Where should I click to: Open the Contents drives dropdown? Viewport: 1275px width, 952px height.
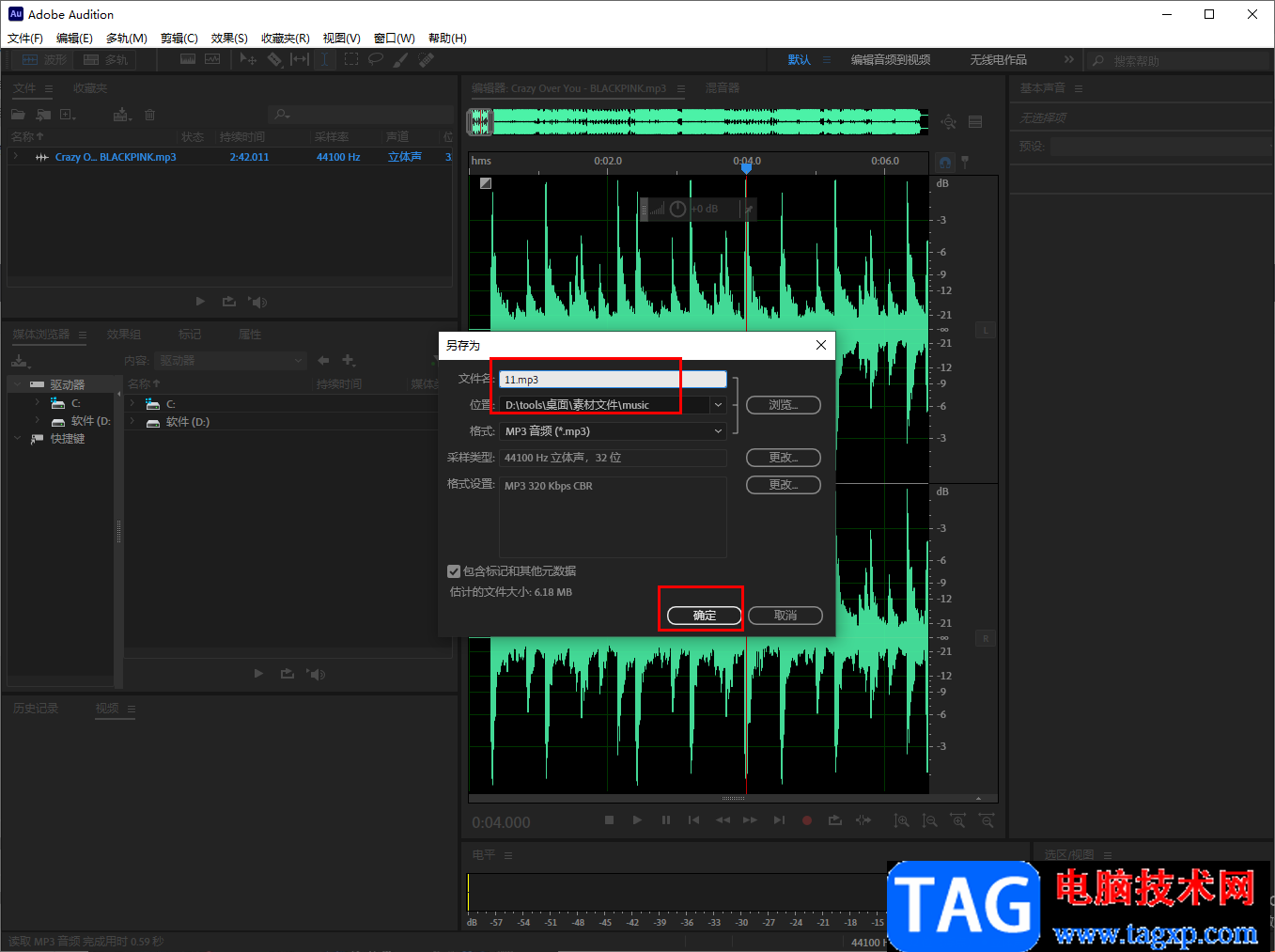tap(230, 360)
